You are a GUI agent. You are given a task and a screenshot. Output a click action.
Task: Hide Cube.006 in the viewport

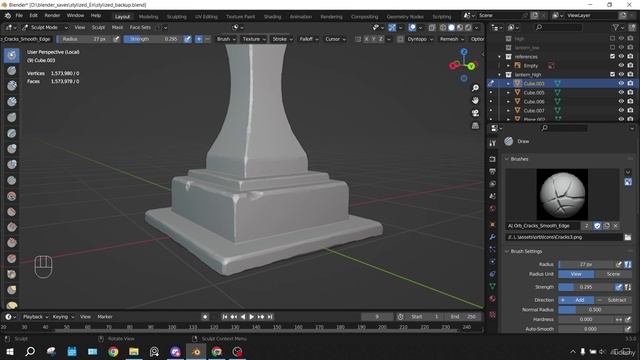coord(621,101)
